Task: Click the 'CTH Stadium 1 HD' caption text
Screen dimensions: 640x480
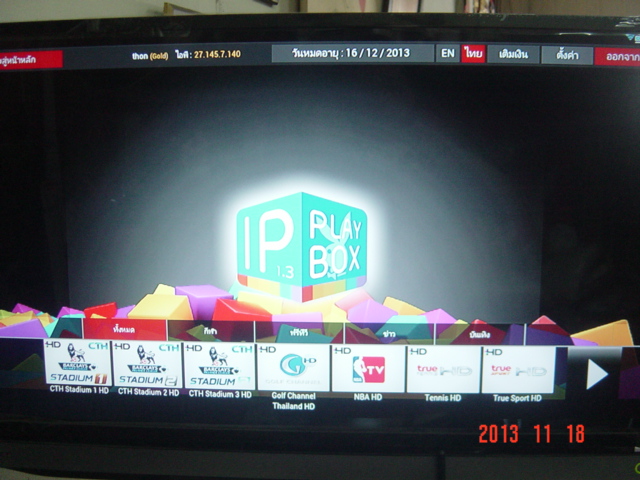Action: click(79, 390)
